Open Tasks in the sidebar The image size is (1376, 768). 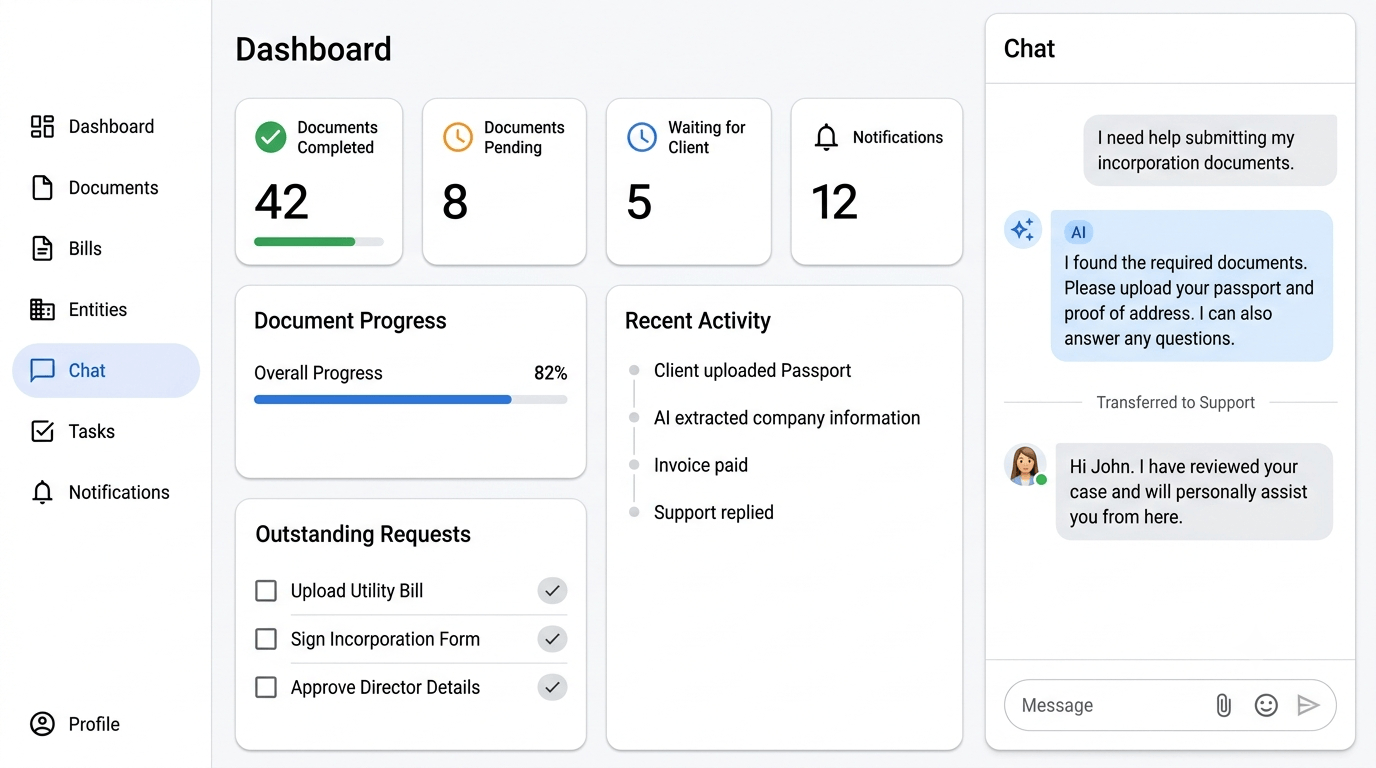[106, 431]
